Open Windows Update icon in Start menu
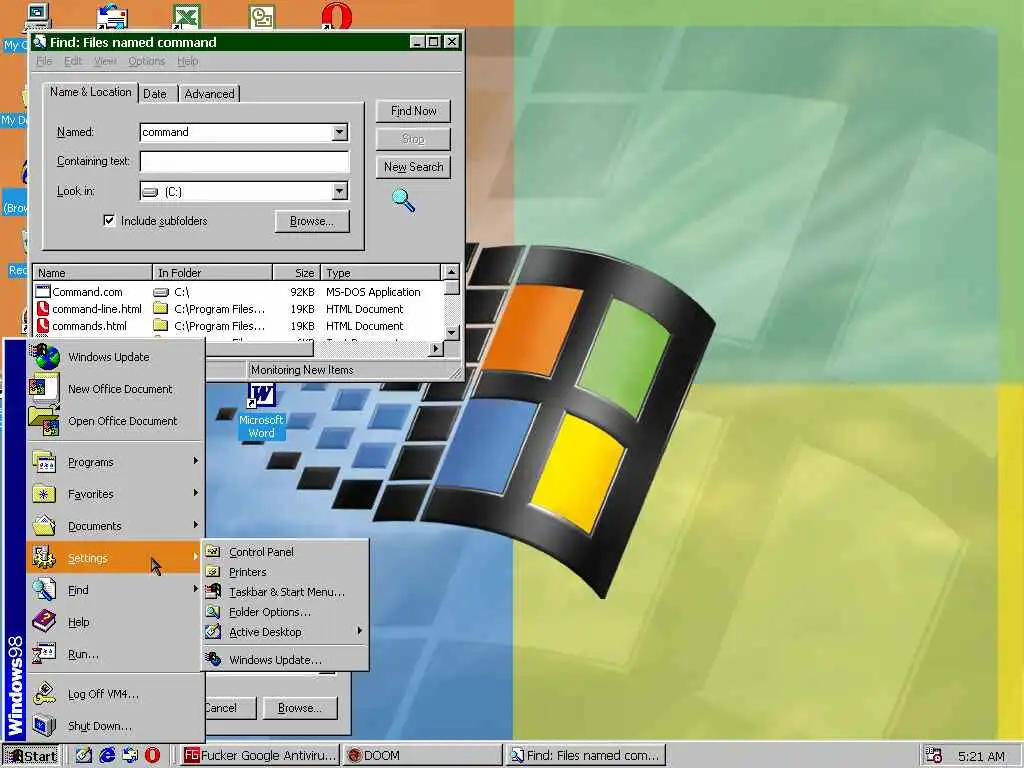The height and width of the screenshot is (768, 1024). coord(46,357)
